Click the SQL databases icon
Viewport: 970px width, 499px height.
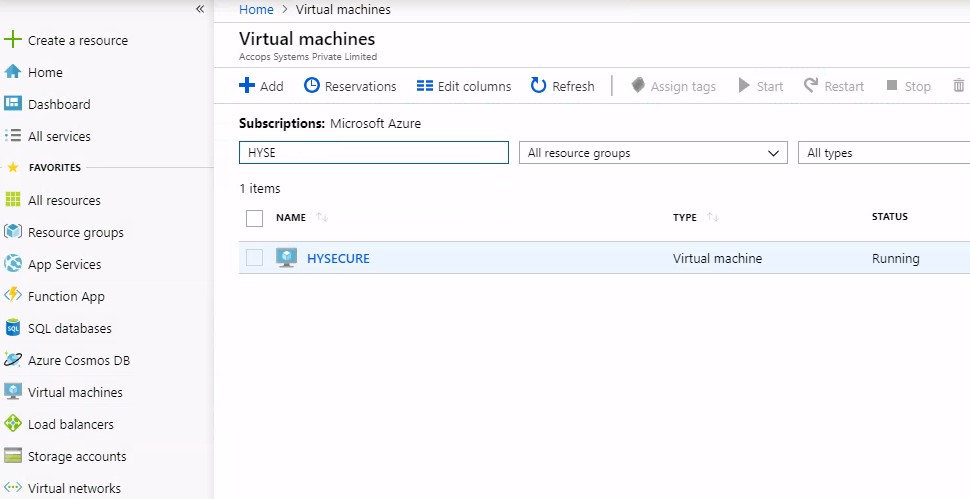point(12,328)
